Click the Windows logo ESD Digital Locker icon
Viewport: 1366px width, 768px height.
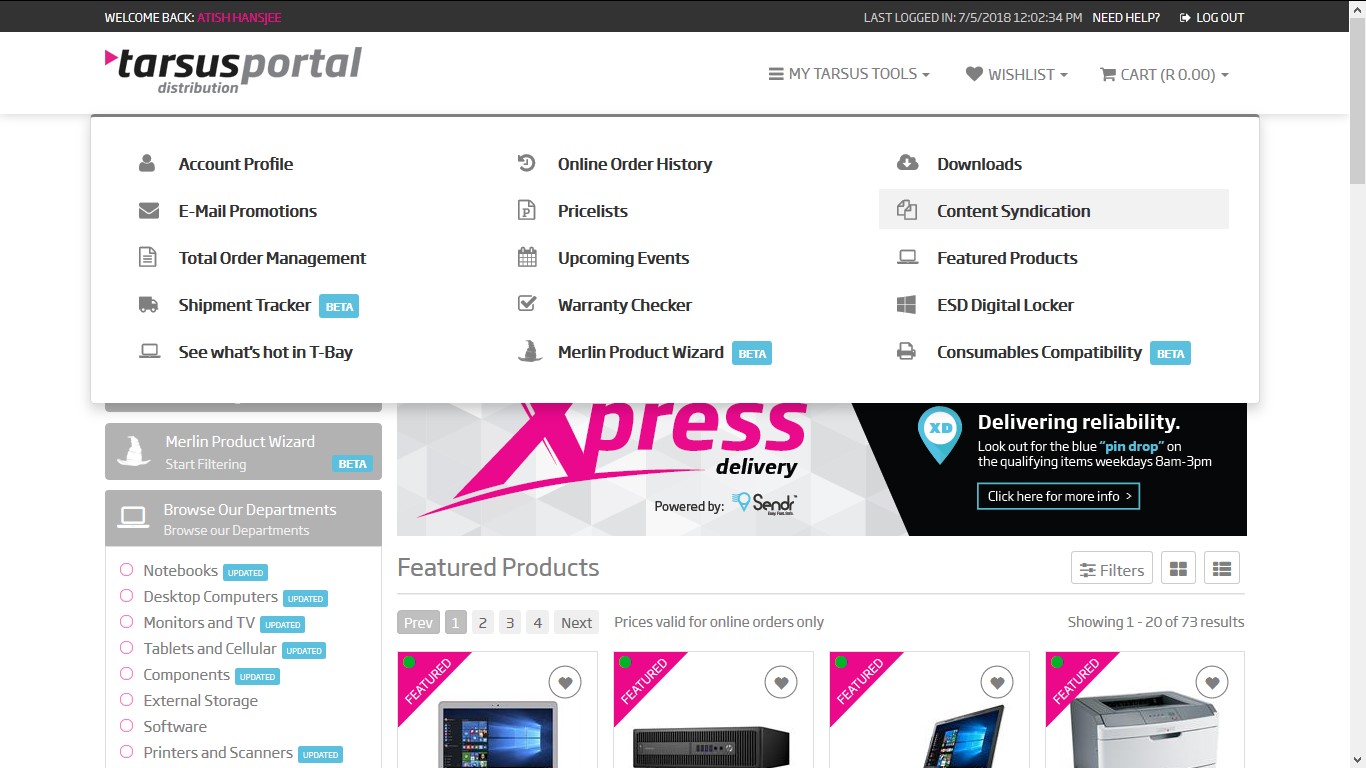[907, 305]
